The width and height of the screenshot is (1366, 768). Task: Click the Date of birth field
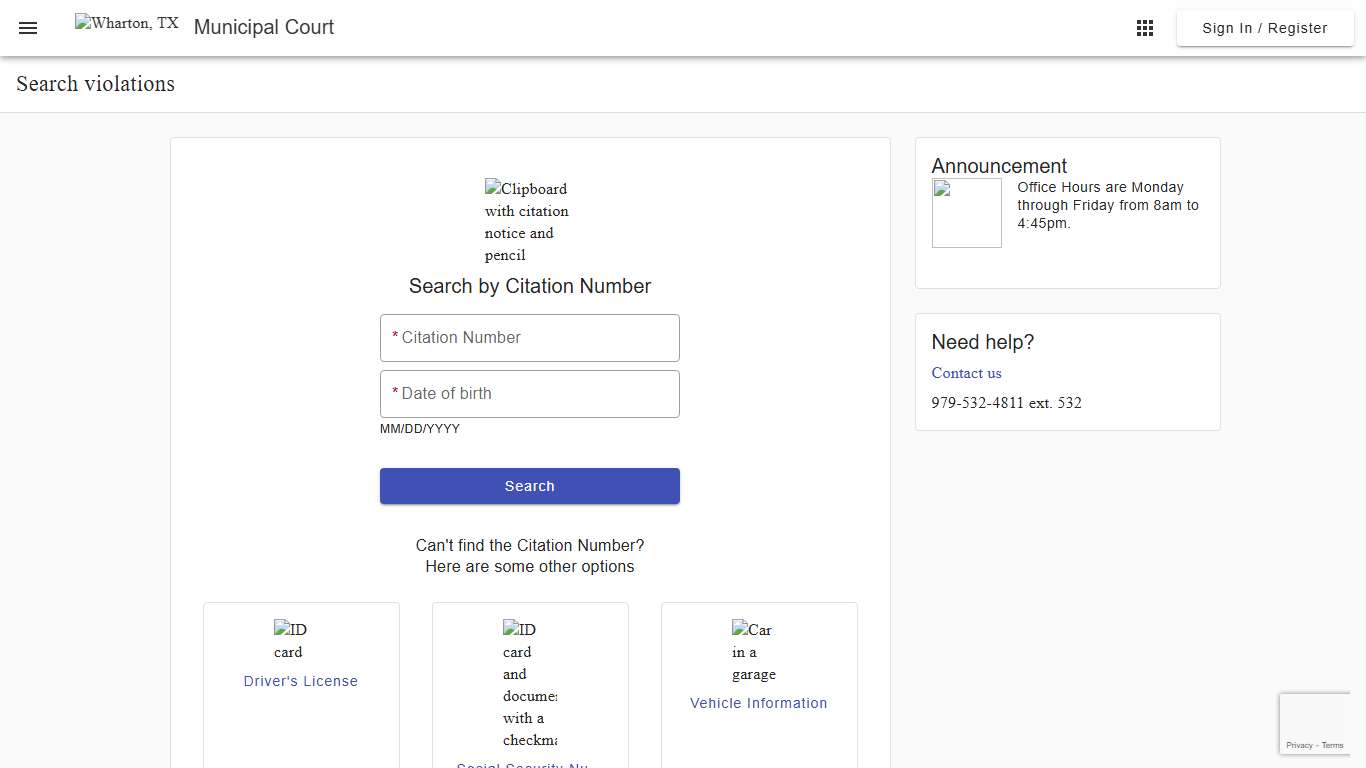point(529,393)
